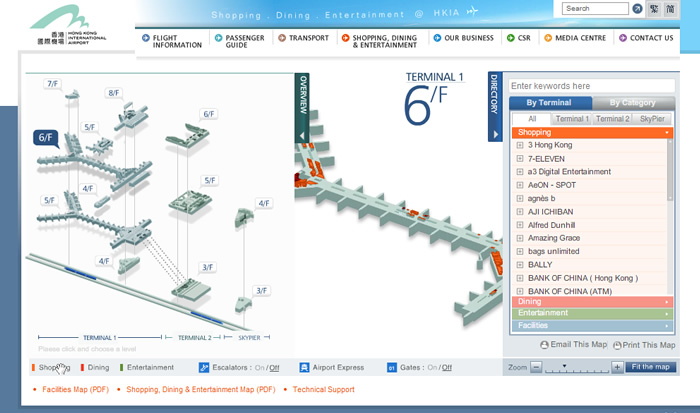Toggle Dining legend highlight
This screenshot has height=413, width=700.
pyautogui.click(x=95, y=367)
